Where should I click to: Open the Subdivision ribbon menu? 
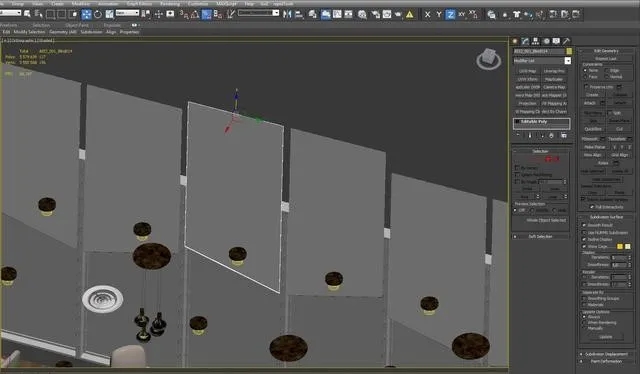[x=91, y=32]
